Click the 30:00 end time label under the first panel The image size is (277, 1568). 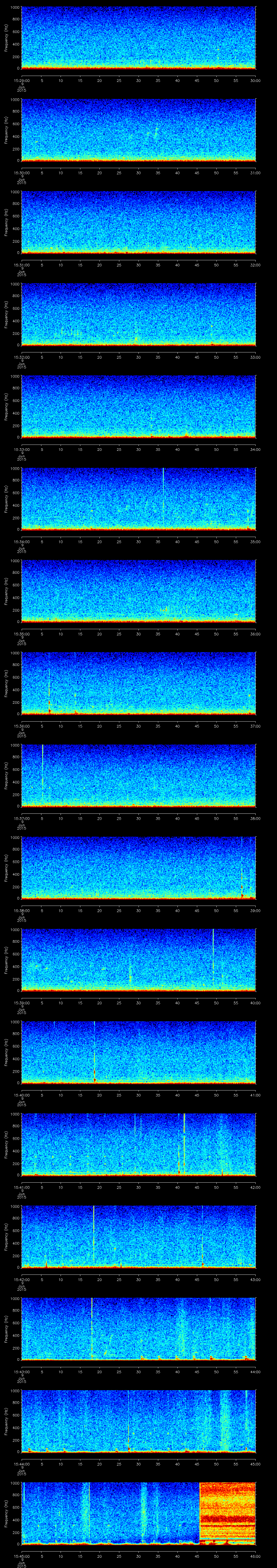[255, 80]
